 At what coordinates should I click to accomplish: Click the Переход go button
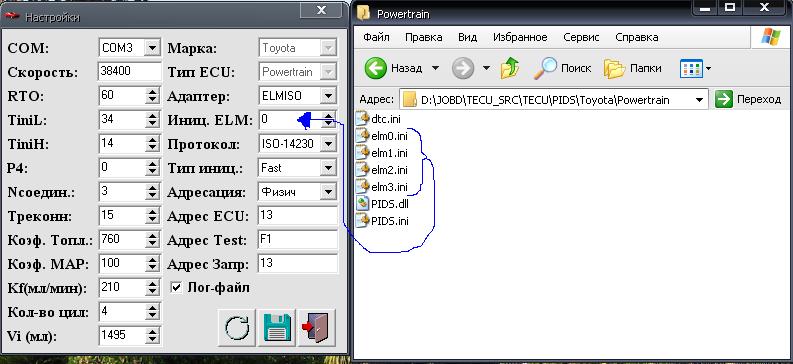pyautogui.click(x=748, y=100)
